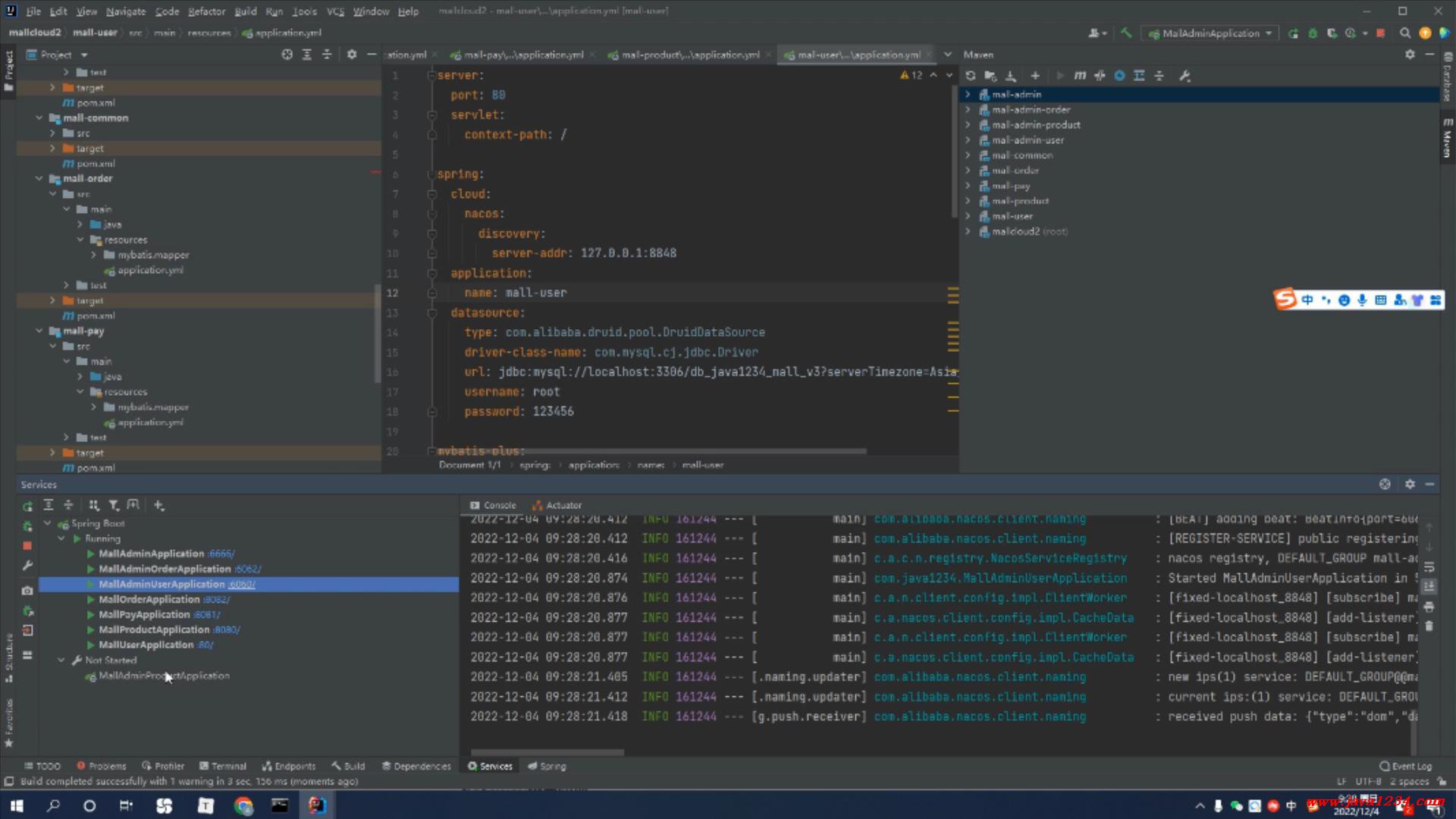Image resolution: width=1456 pixels, height=819 pixels.
Task: Toggle Maven Offline Mode
Action: coord(1100,76)
